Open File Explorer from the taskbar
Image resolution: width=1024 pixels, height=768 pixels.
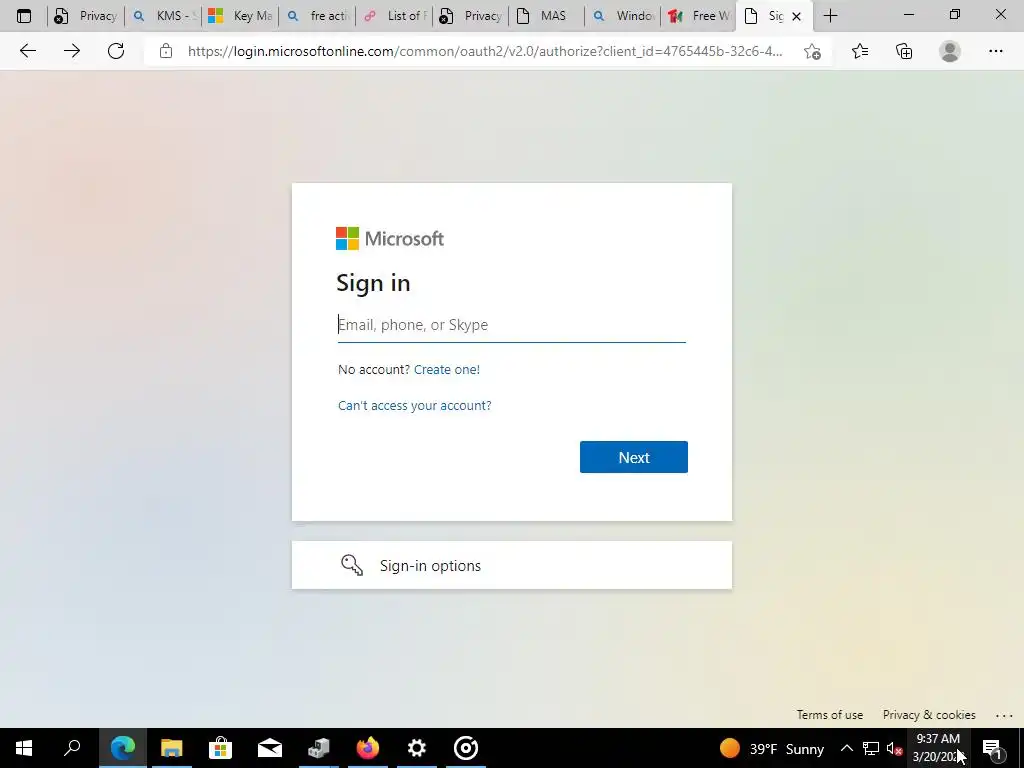point(172,748)
